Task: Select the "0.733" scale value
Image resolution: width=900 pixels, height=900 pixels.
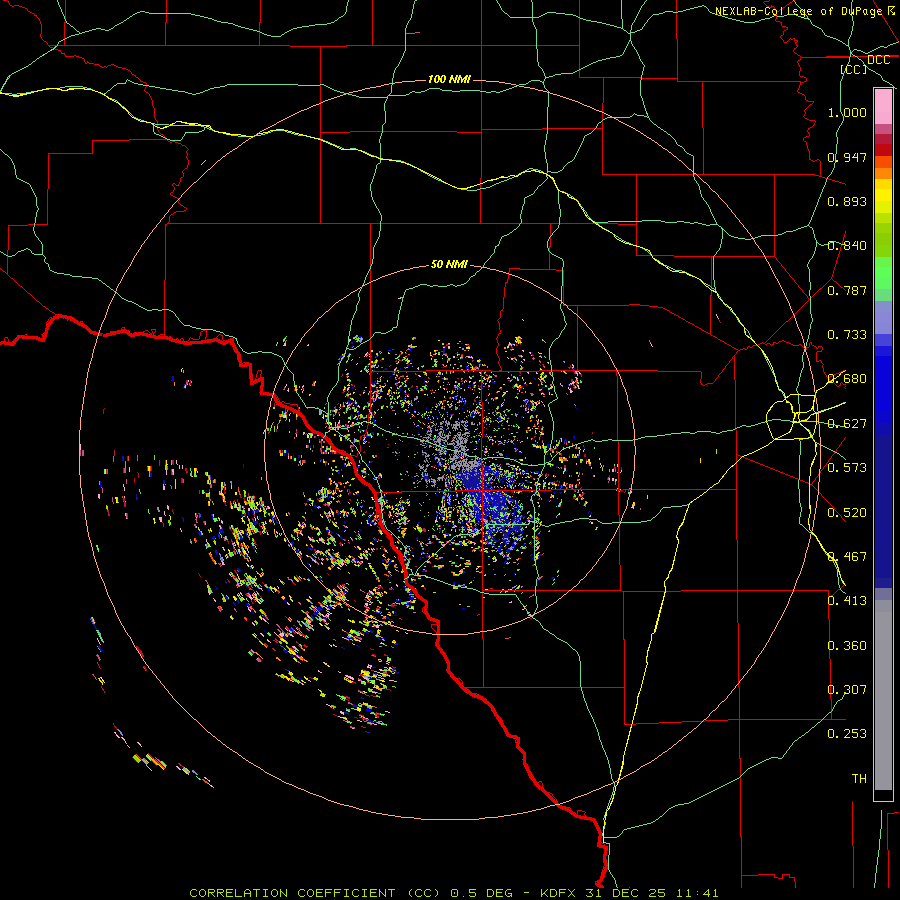Action: (x=847, y=335)
